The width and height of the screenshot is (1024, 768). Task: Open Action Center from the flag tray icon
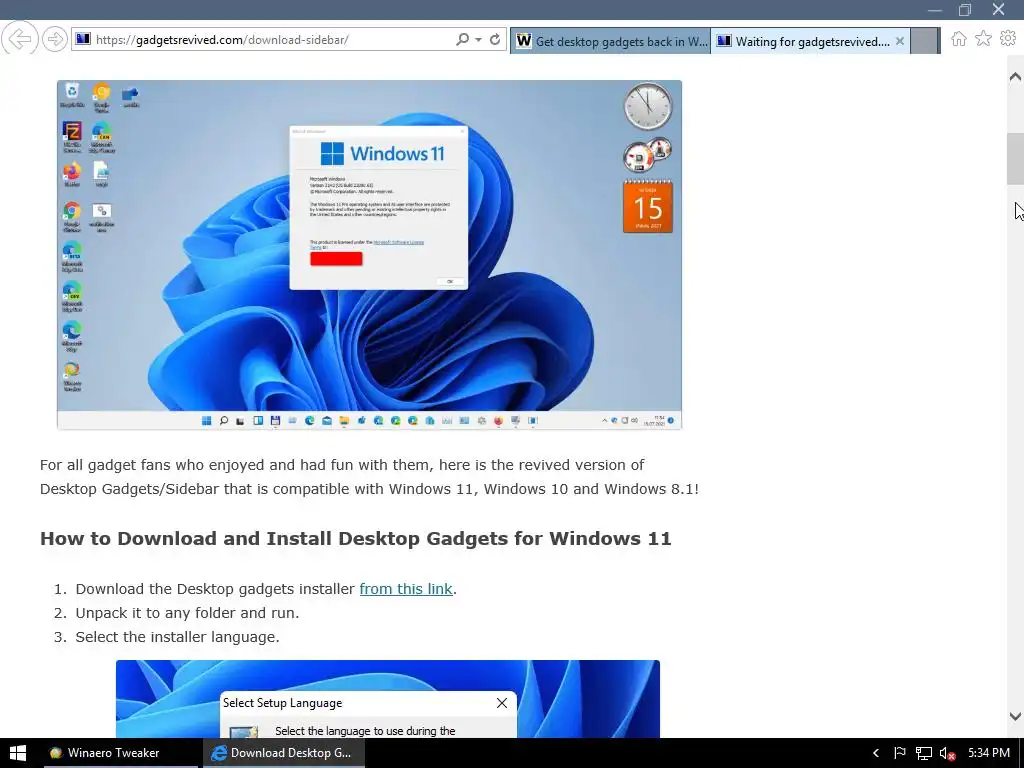click(x=899, y=753)
